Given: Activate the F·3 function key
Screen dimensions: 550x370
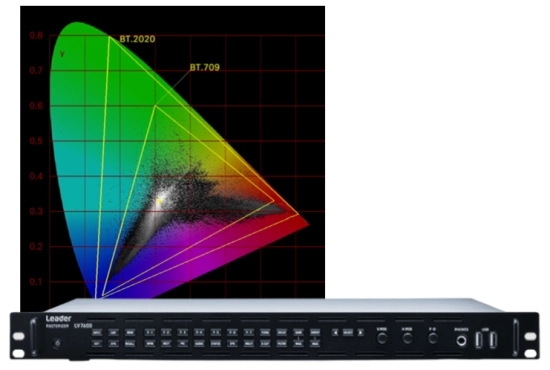Looking at the screenshot, I should [183, 332].
